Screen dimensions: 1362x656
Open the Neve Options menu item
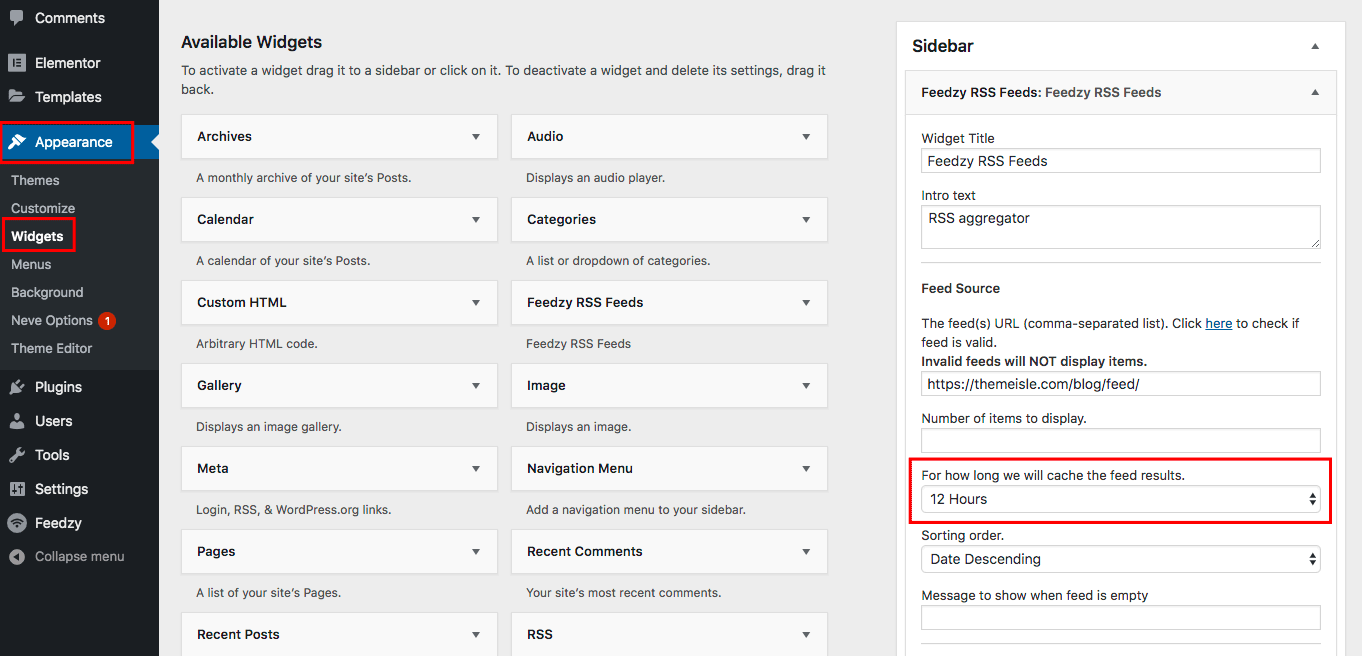(52, 320)
